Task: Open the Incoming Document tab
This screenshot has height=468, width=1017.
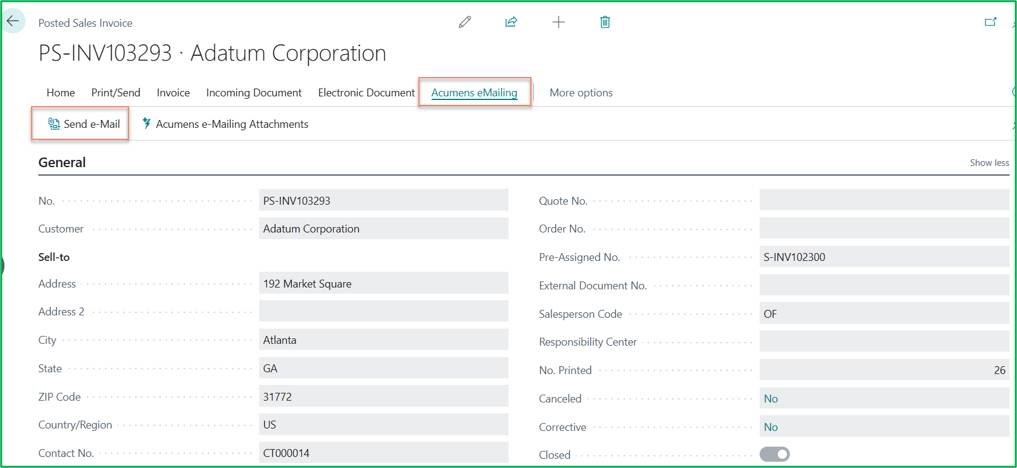Action: click(x=254, y=93)
